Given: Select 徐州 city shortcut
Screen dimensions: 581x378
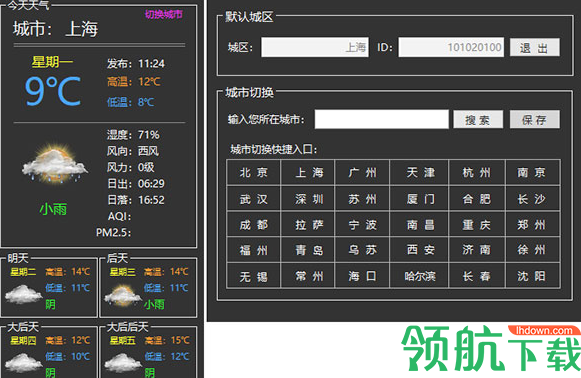Looking at the screenshot, I should tap(533, 250).
